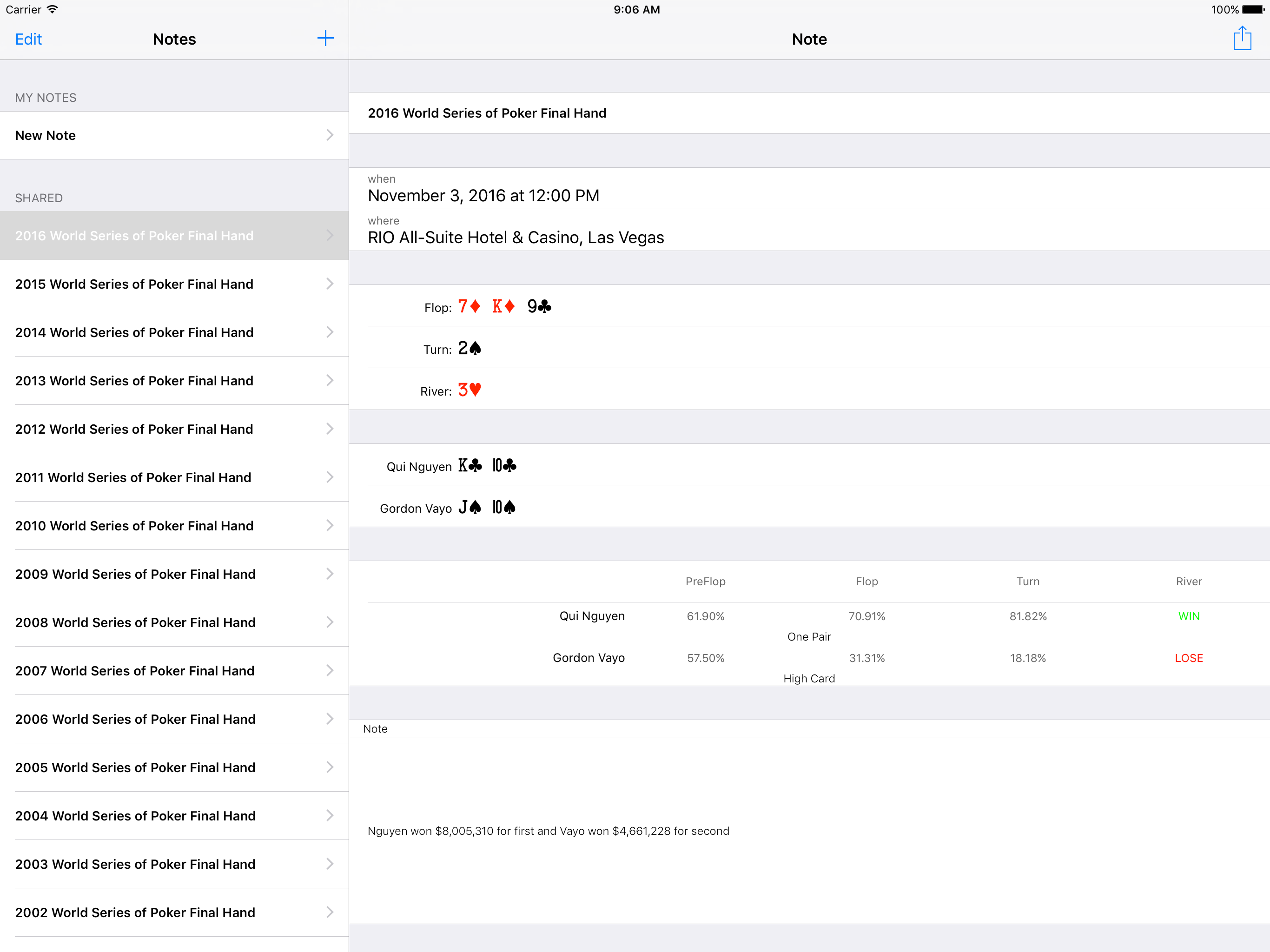
Task: Tap the 9 of clubs flop card
Action: click(539, 307)
